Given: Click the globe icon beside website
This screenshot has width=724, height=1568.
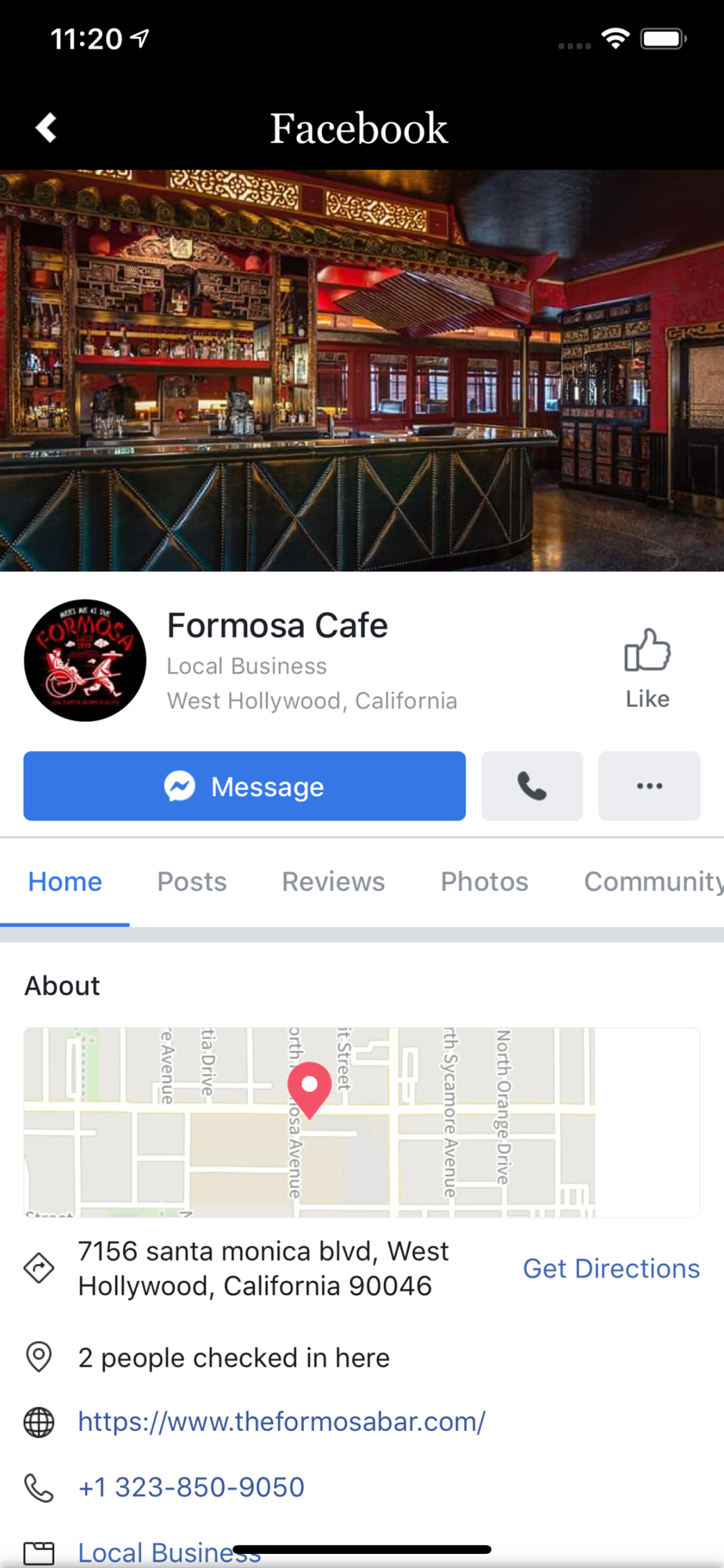Looking at the screenshot, I should (x=38, y=1421).
